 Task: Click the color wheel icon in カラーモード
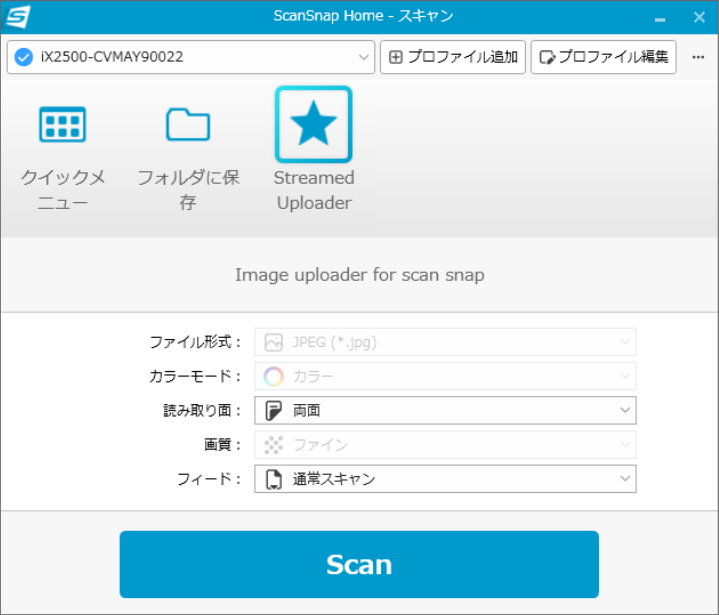273,376
